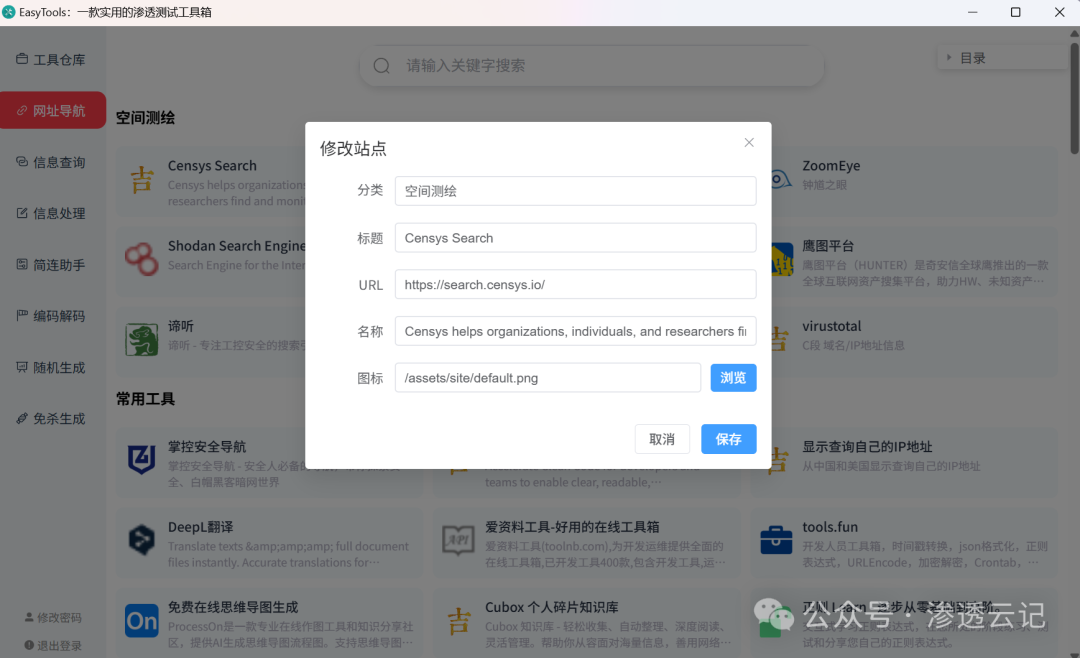Image resolution: width=1080 pixels, height=658 pixels.
Task: Click the keyword search box
Action: coord(592,65)
